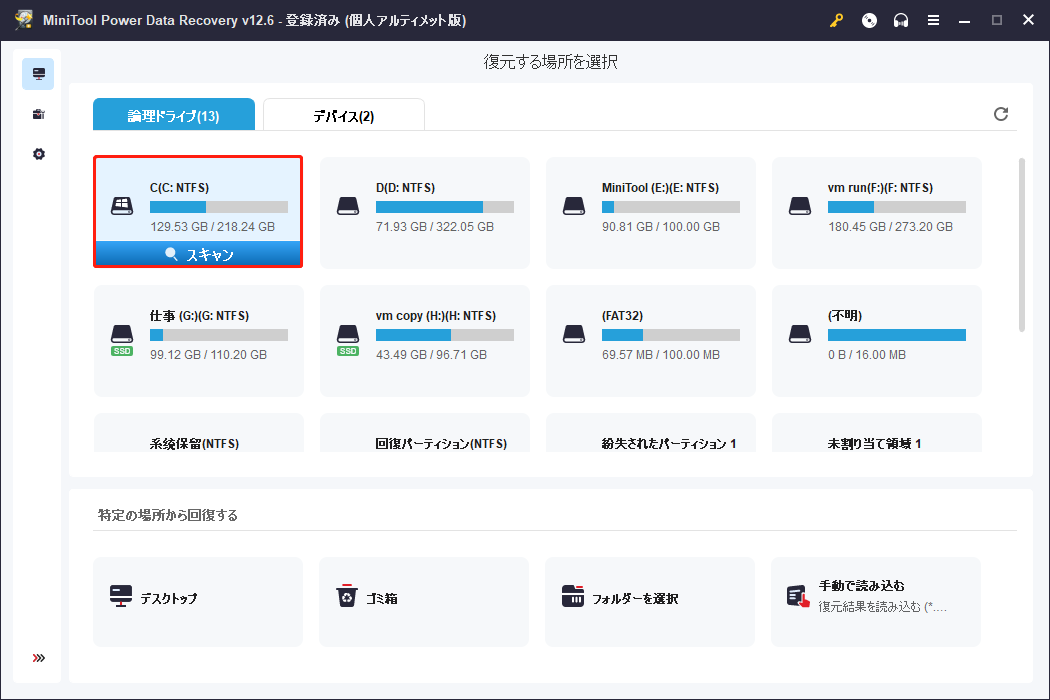Open the hamburger menu in title bar
1050x700 pixels.
[x=933, y=20]
